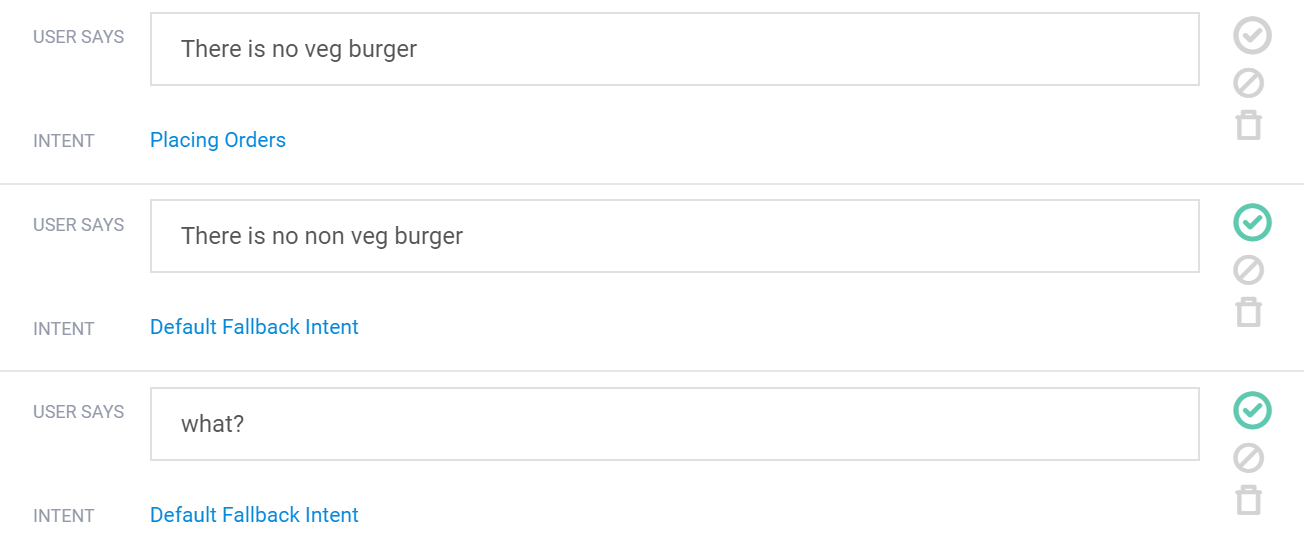1304x549 pixels.
Task: Block the 'There is no veg burger' request
Action: point(1249,83)
